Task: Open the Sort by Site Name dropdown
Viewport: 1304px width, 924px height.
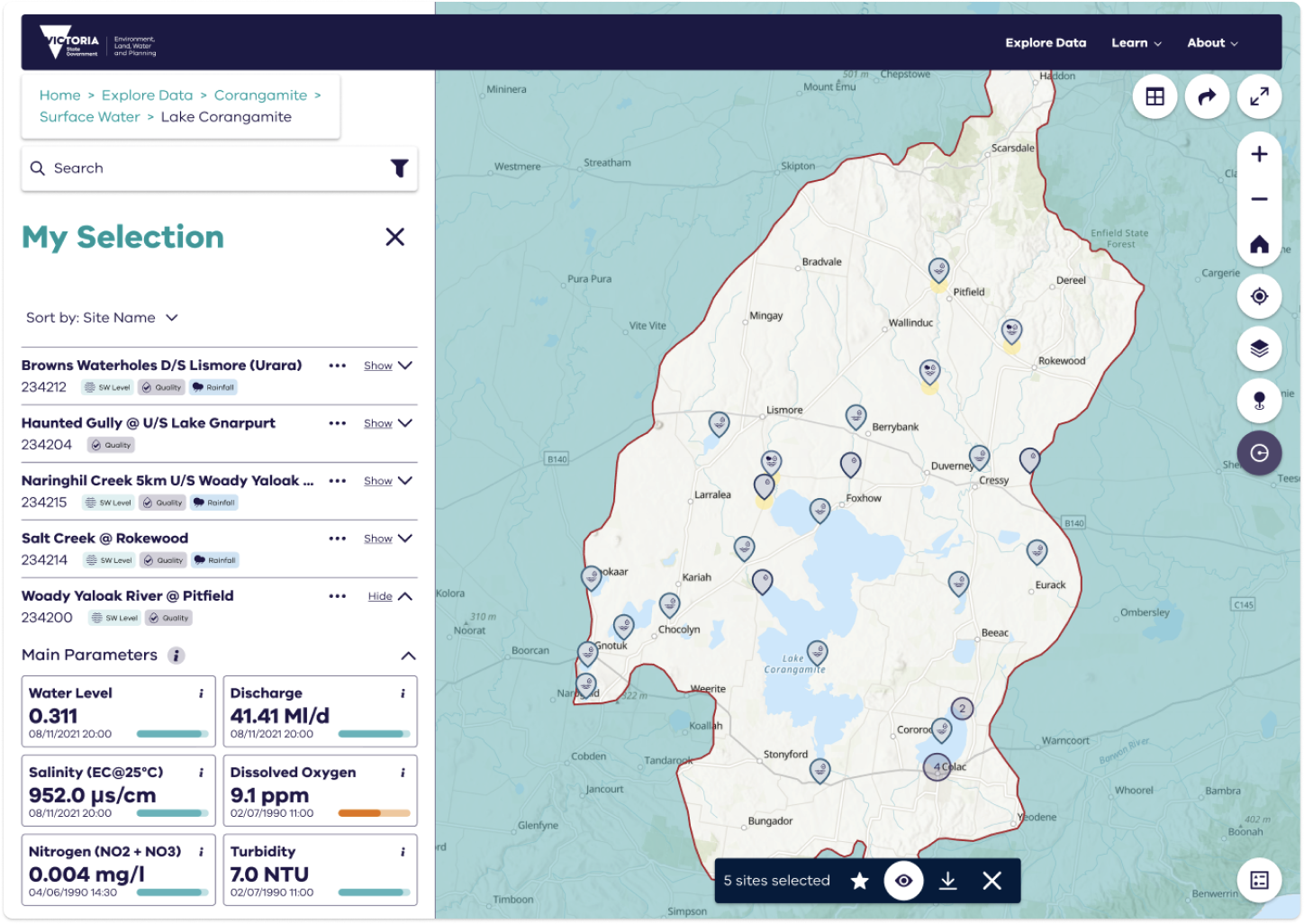Action: point(102,318)
